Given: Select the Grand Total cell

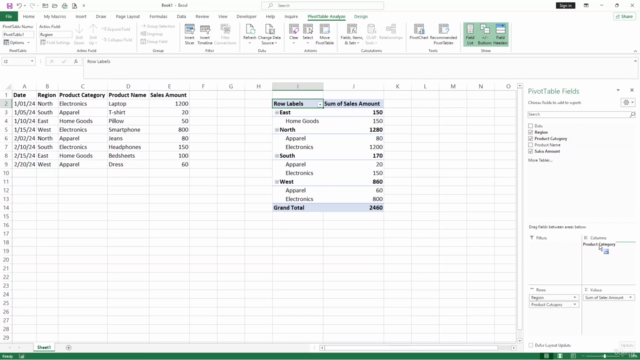Looking at the screenshot, I should tap(298, 208).
